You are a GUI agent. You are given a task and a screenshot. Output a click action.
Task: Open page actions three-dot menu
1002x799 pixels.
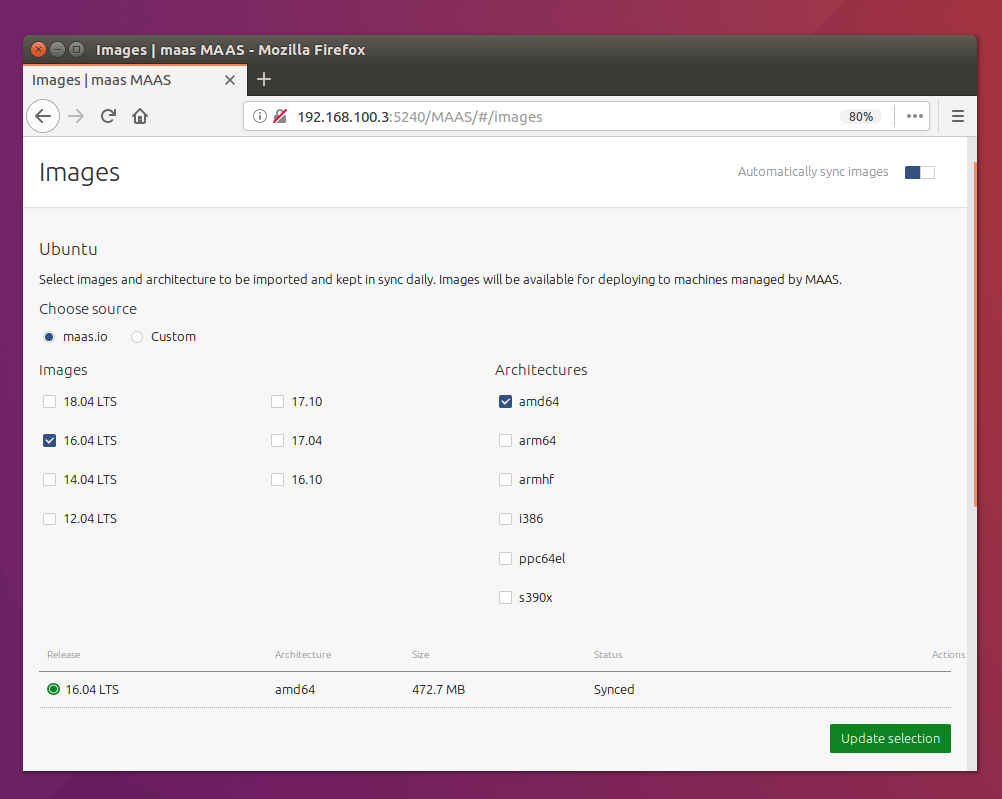pyautogui.click(x=914, y=116)
